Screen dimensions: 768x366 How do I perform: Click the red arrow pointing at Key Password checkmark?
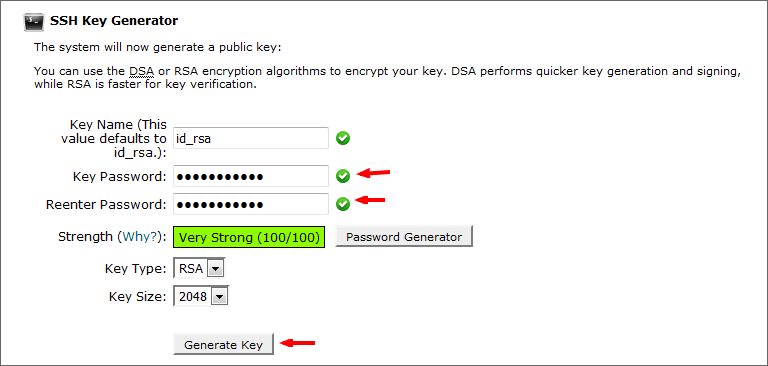click(373, 172)
